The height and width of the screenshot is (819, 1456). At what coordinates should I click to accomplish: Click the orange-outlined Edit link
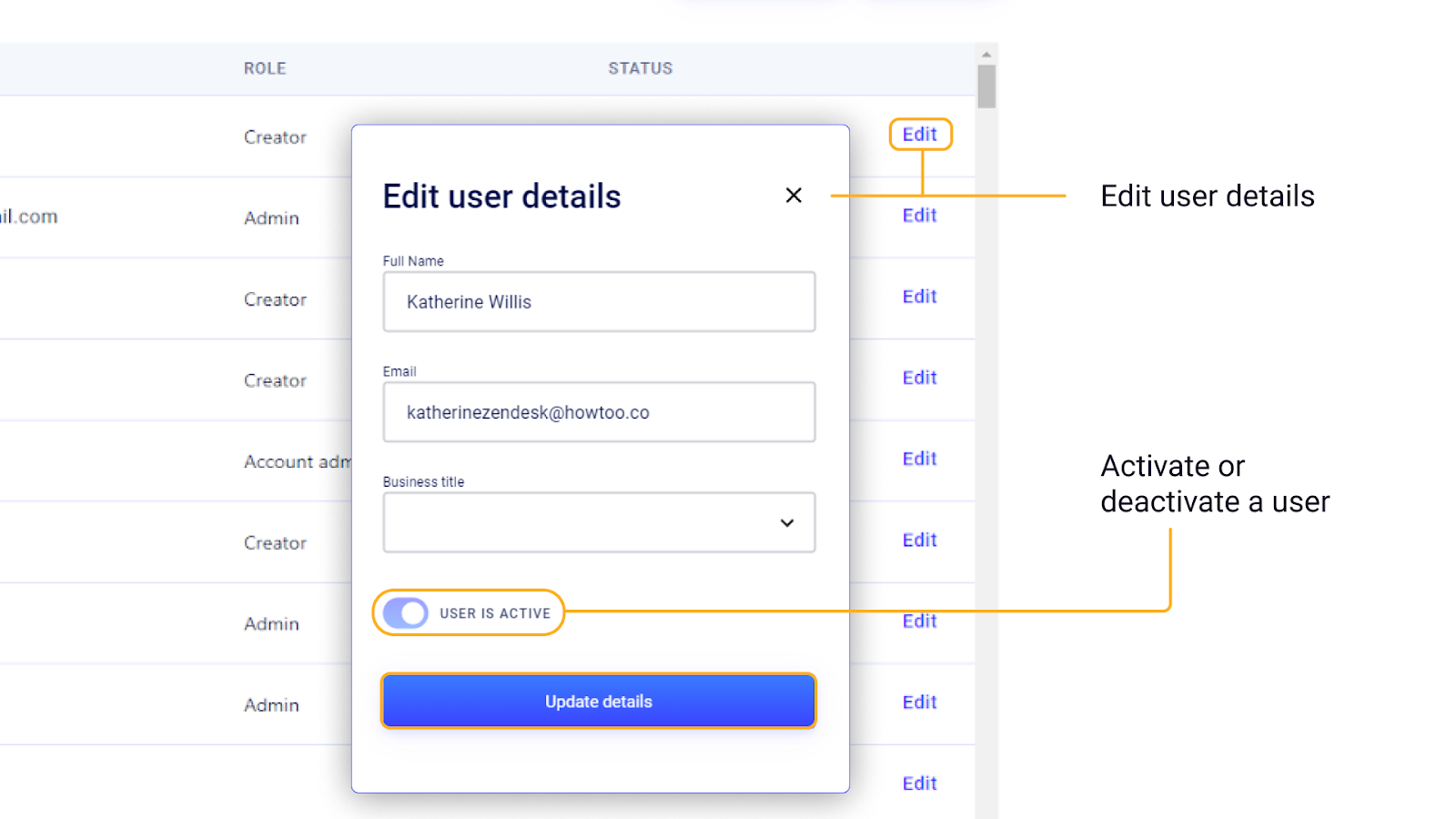(919, 135)
